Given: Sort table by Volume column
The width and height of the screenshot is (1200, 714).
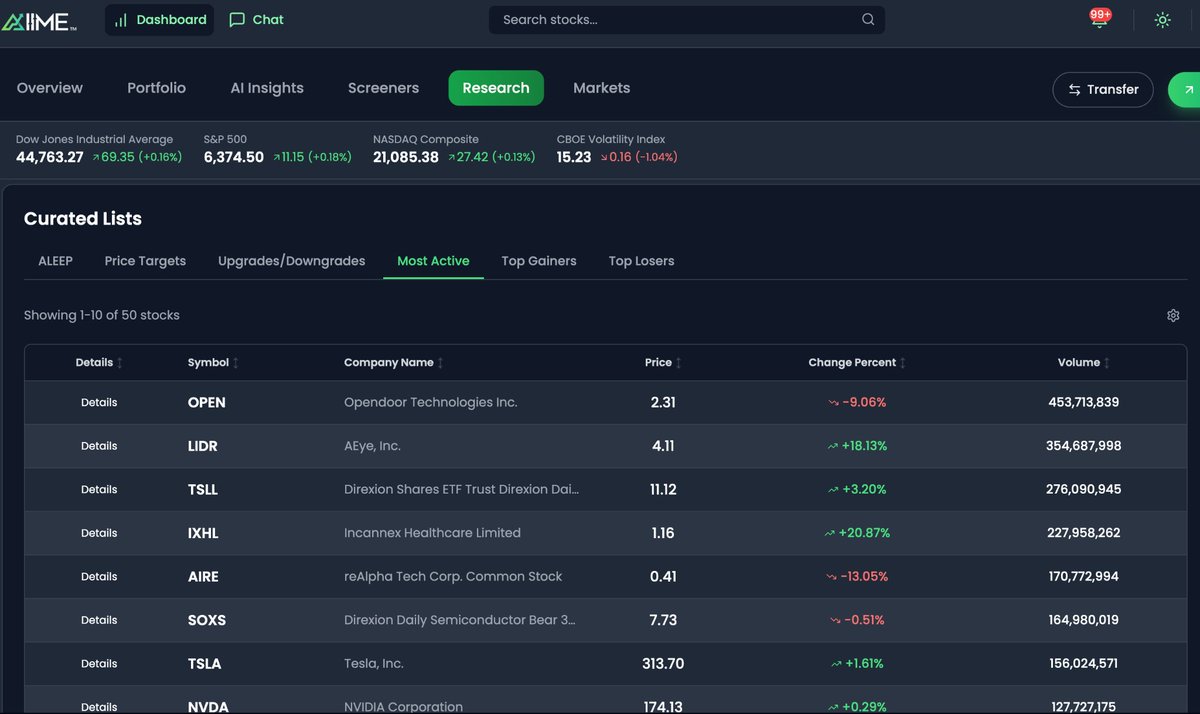Looking at the screenshot, I should 1084,363.
